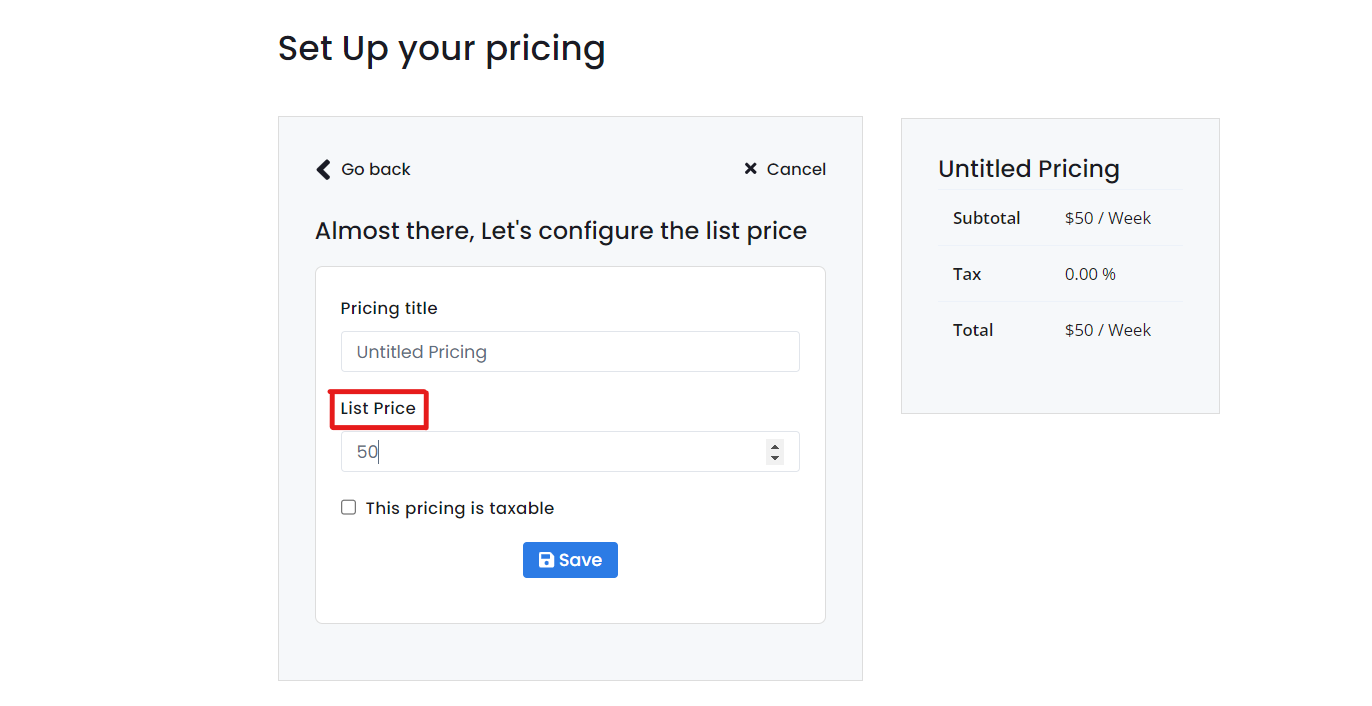The height and width of the screenshot is (706, 1372).
Task: Click the Untitled Pricing placeholder text
Action: coord(422,351)
